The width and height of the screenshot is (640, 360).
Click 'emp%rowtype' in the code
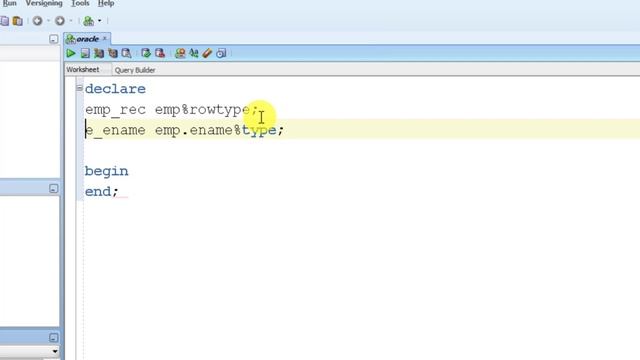point(202,110)
